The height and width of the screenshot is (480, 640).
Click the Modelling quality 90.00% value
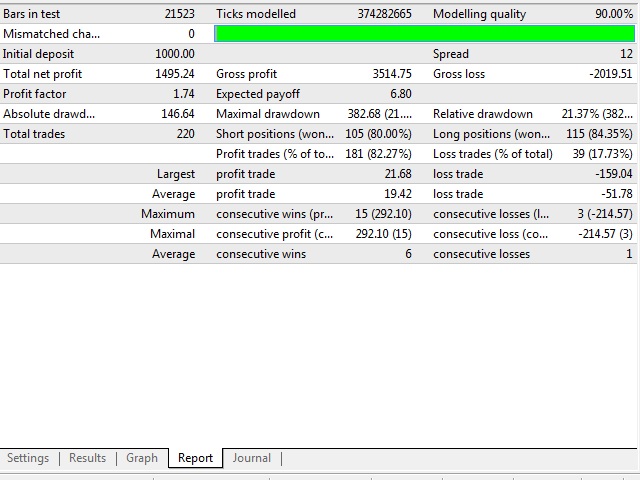(x=613, y=14)
